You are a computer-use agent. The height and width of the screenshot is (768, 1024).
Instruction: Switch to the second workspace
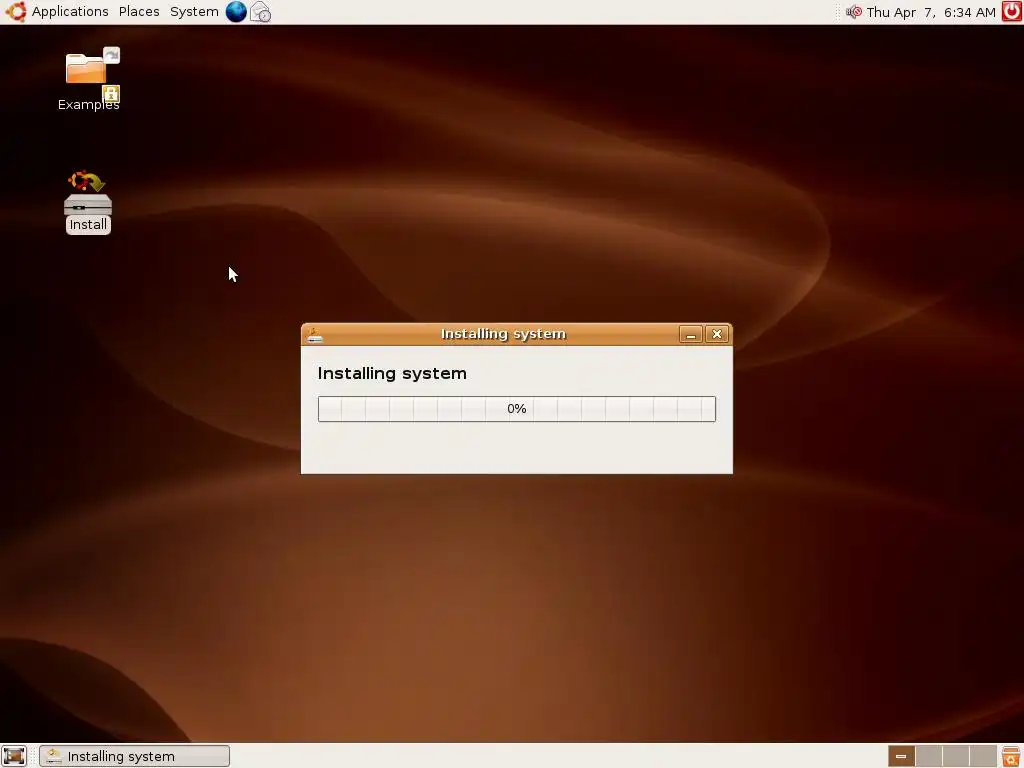(929, 756)
